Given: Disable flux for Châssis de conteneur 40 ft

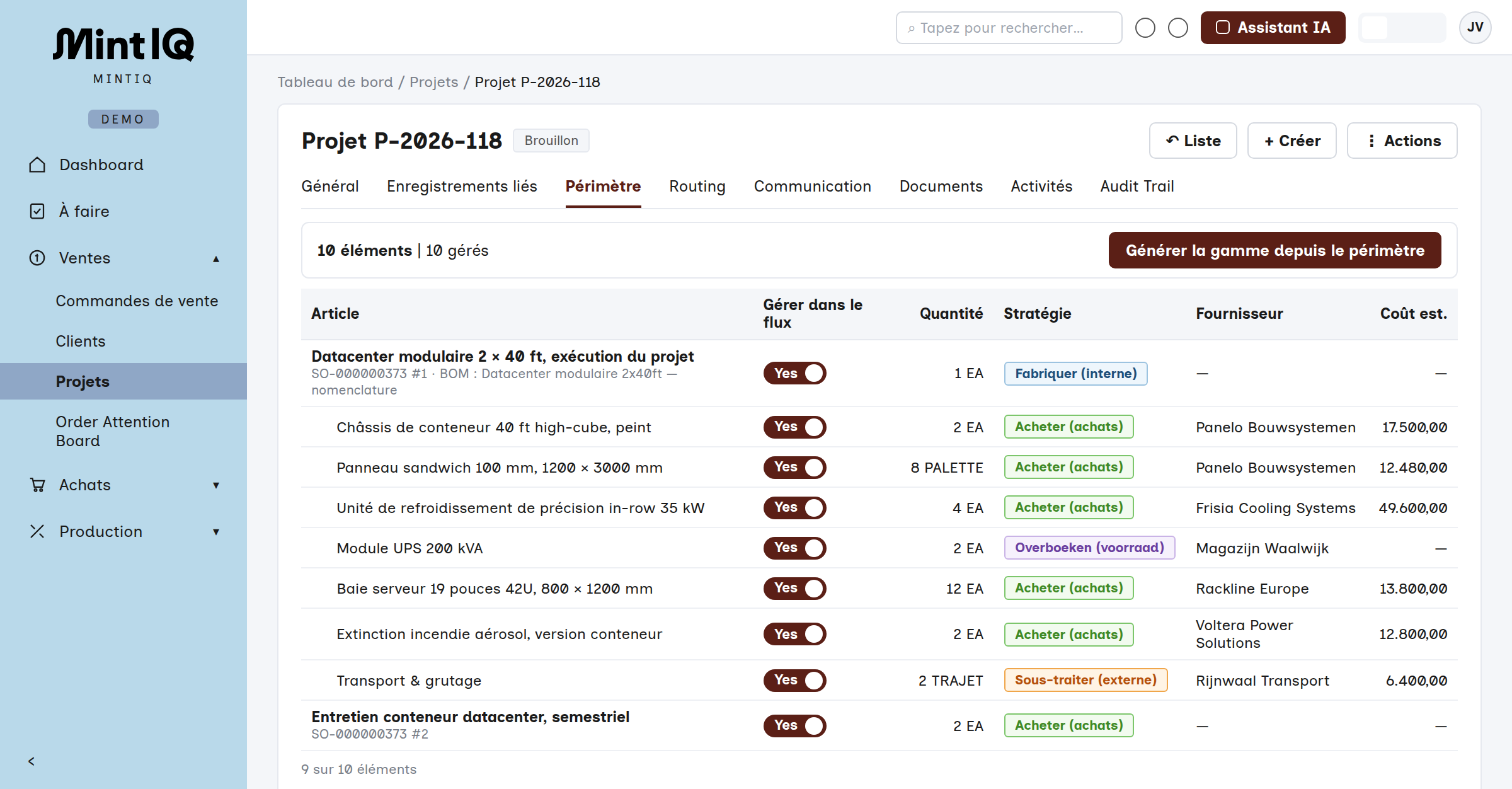Looking at the screenshot, I should click(794, 427).
